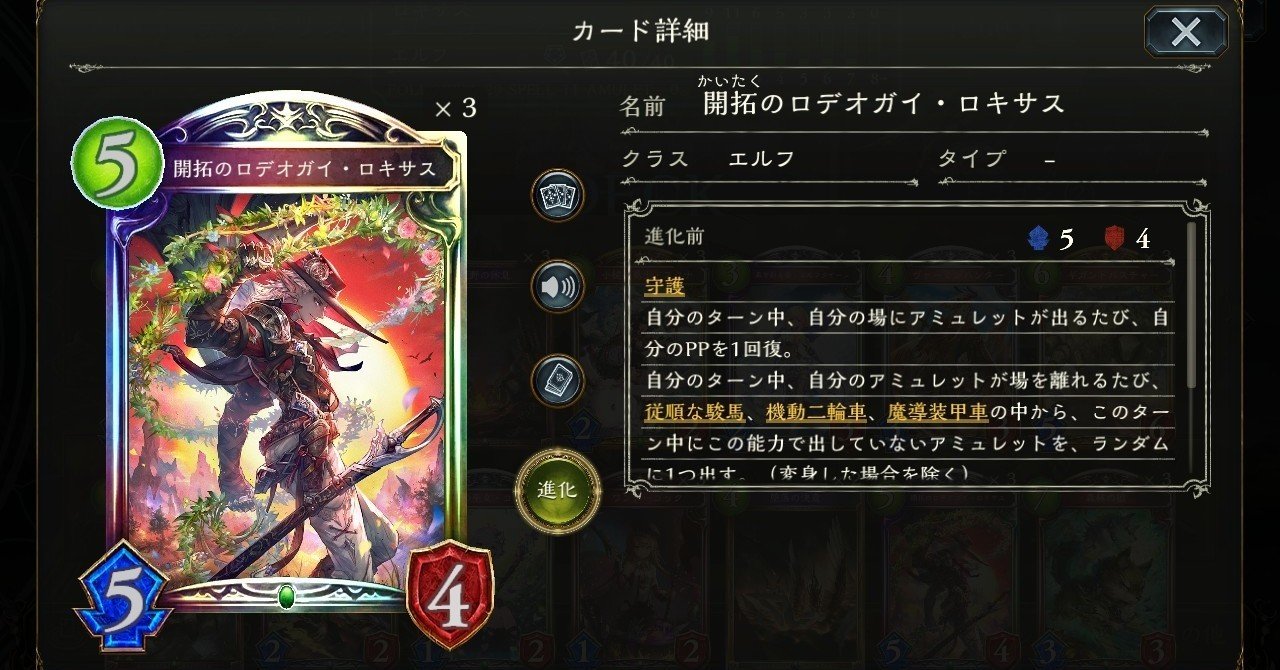Click the クラス エルフ class field
The image size is (1280, 670).
[768, 160]
